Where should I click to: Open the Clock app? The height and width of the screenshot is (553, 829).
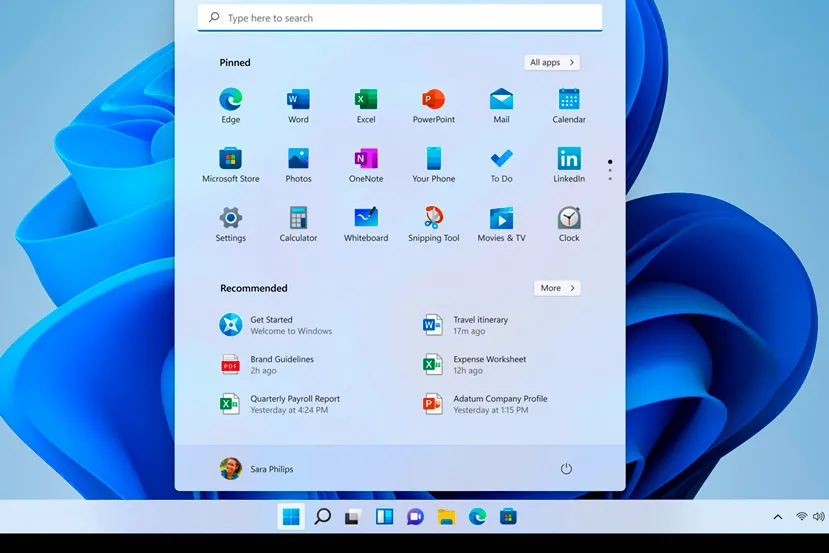coord(569,224)
